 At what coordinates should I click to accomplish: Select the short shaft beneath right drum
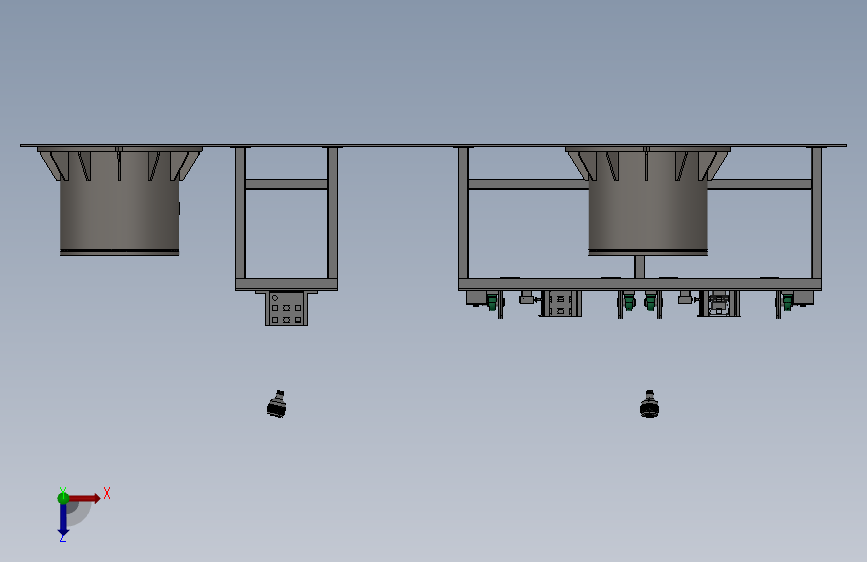click(x=639, y=267)
